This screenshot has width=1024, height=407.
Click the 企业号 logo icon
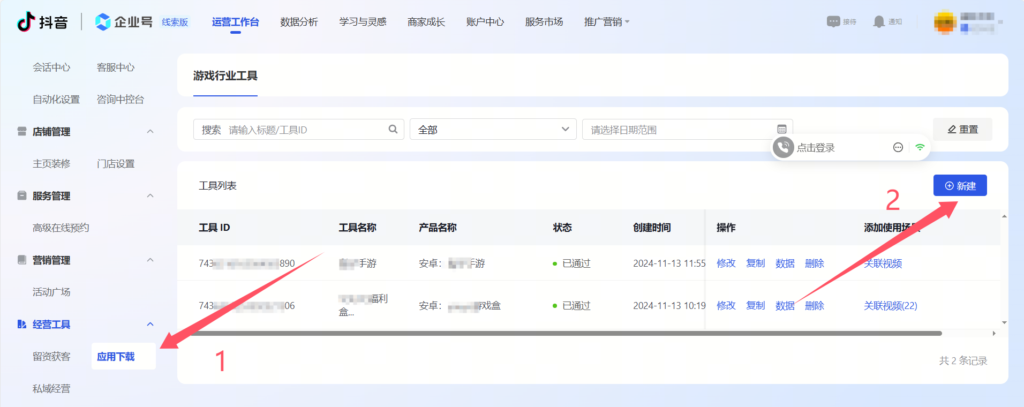(103, 22)
